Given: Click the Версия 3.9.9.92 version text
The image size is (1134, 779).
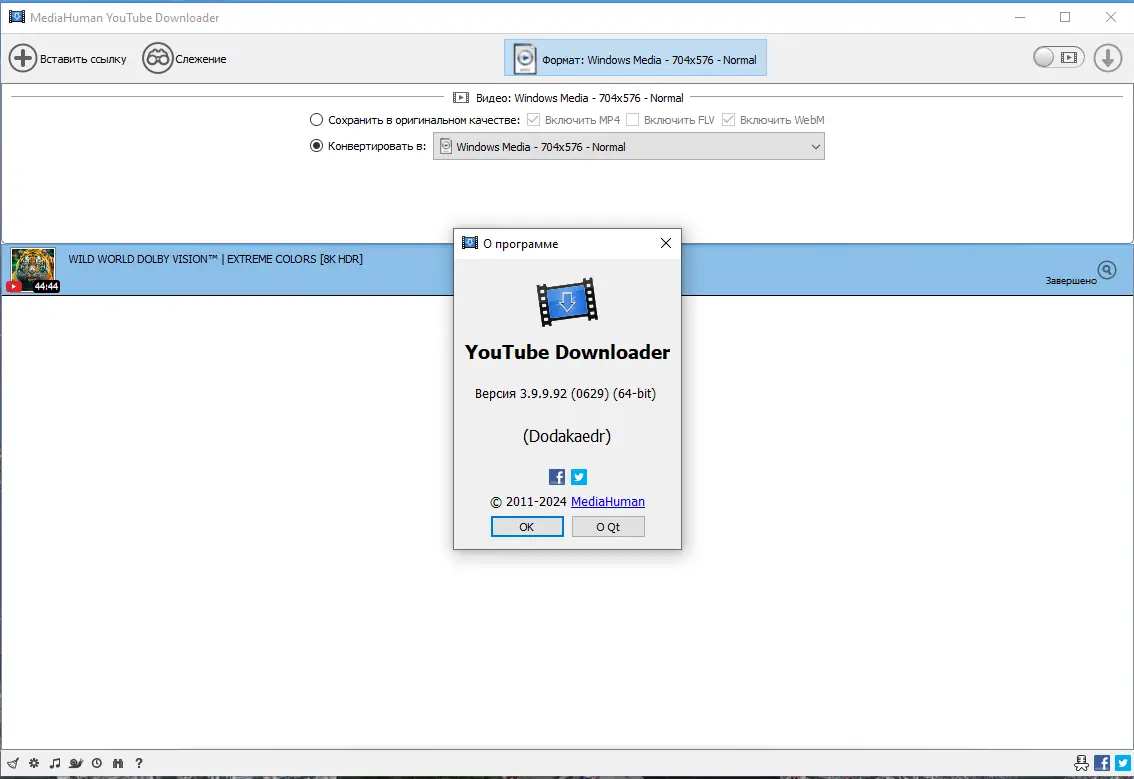Looking at the screenshot, I should pyautogui.click(x=566, y=393).
